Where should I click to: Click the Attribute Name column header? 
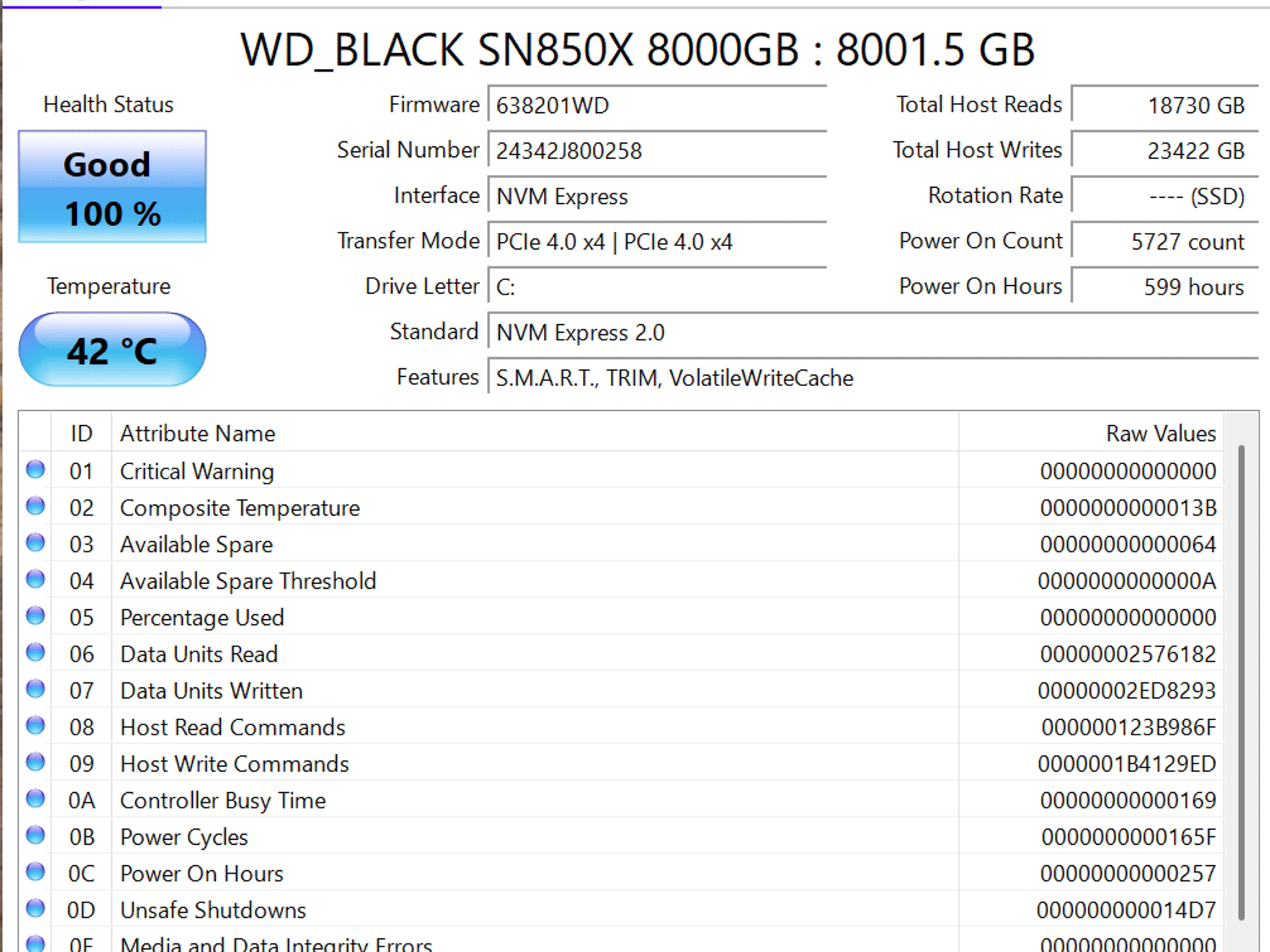point(535,433)
